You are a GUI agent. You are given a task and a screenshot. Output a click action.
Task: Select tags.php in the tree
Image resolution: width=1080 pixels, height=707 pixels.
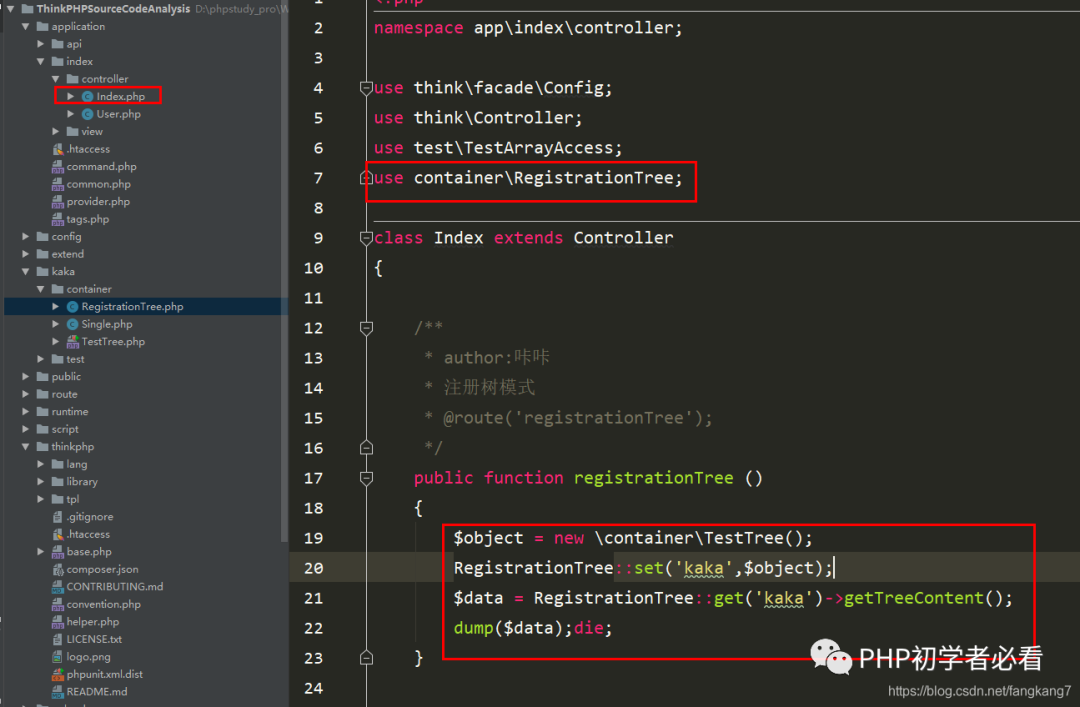pyautogui.click(x=87, y=219)
